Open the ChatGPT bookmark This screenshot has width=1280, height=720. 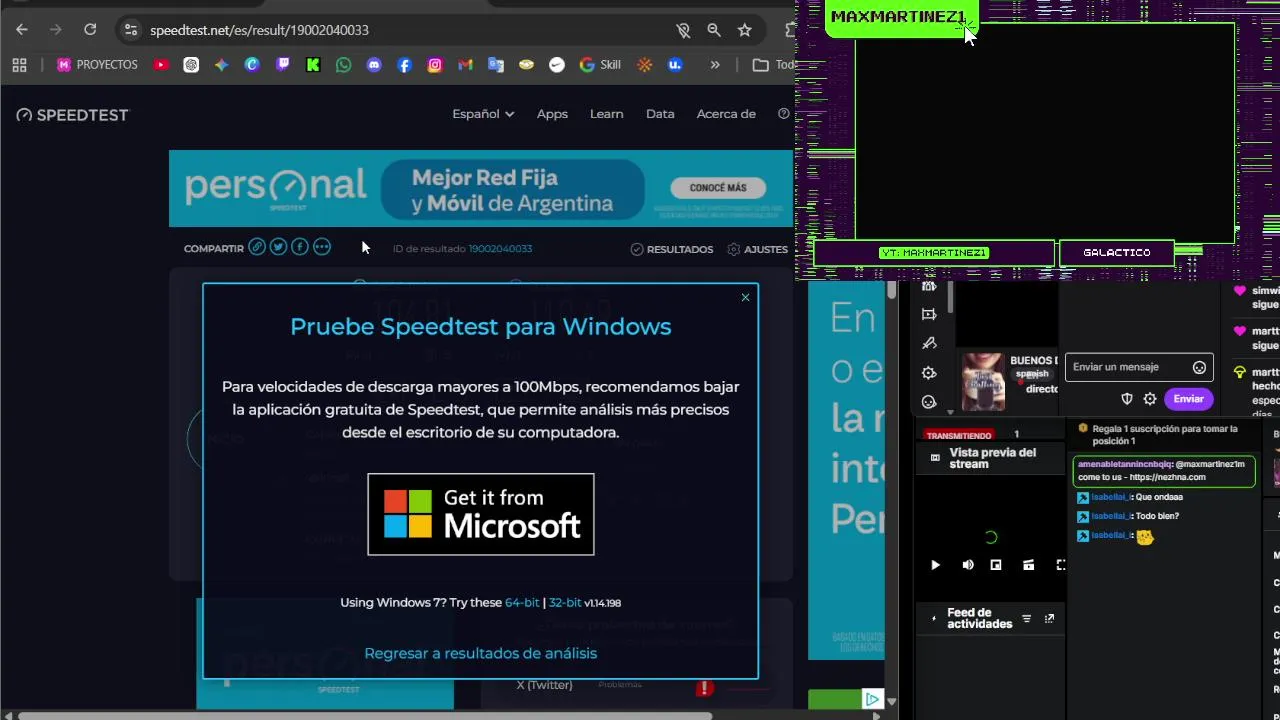(191, 65)
